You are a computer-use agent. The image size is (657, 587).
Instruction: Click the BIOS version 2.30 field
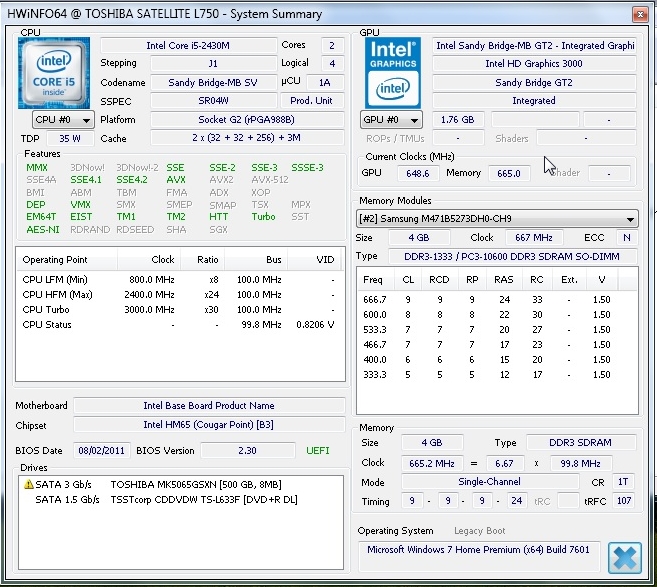(248, 450)
